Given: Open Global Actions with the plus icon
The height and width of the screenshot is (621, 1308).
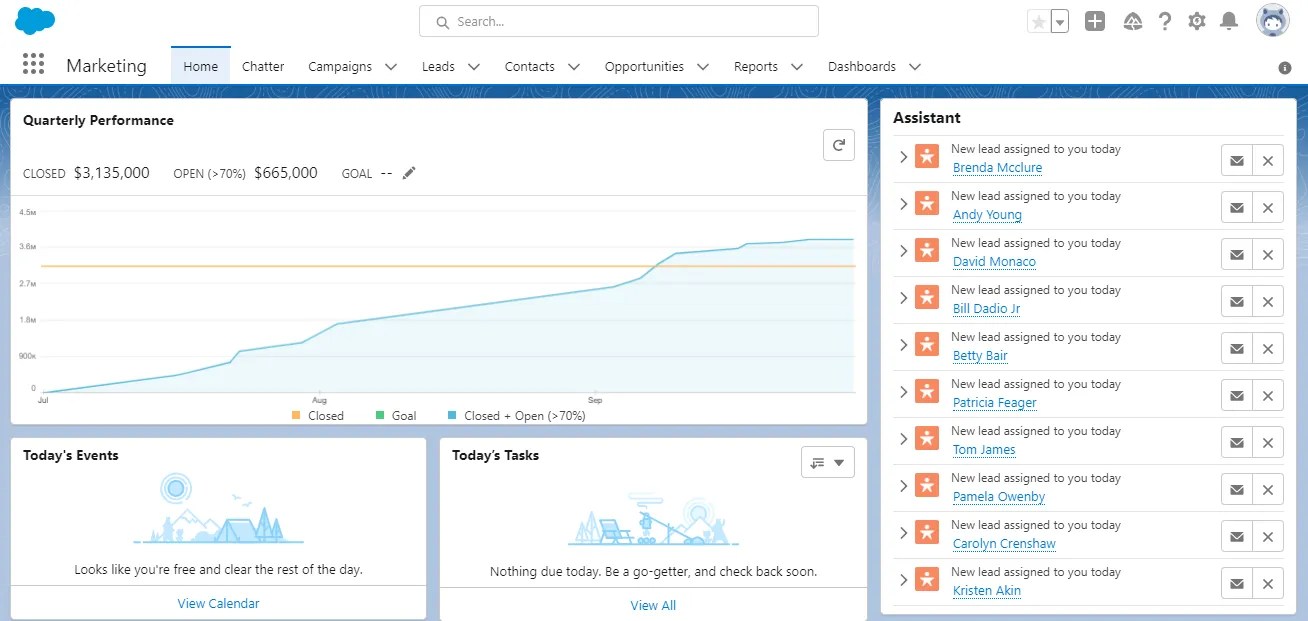Looking at the screenshot, I should coord(1094,20).
